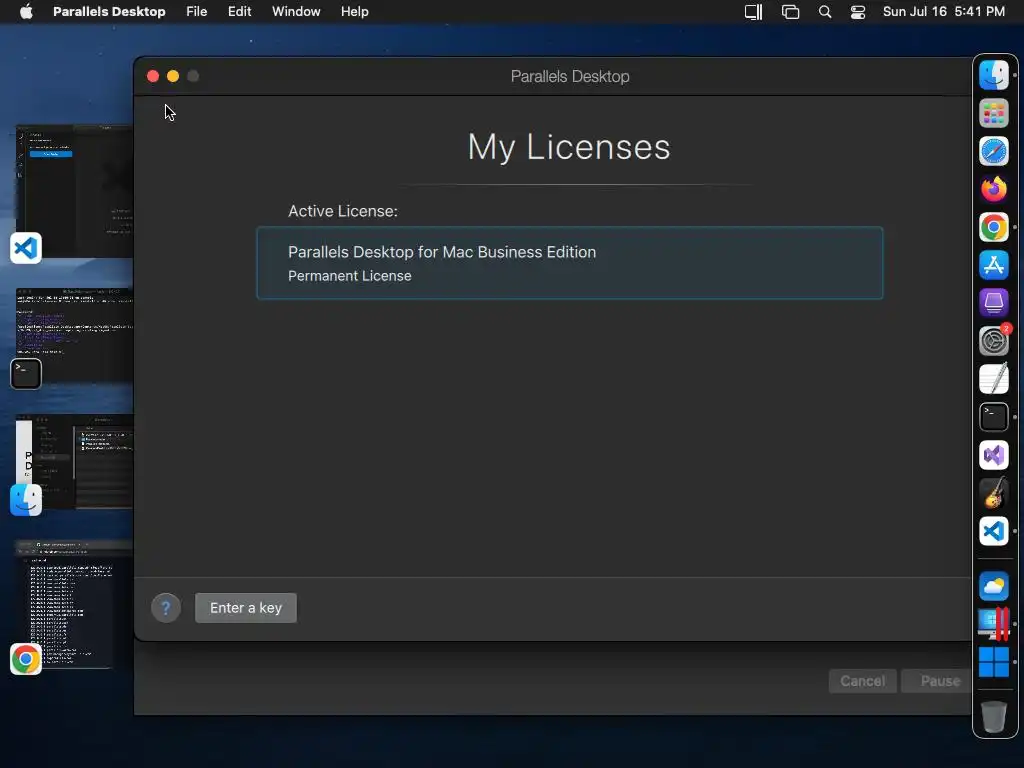Screen dimensions: 1024x768
Task: Open Spotlight search in menu bar
Action: pos(825,12)
